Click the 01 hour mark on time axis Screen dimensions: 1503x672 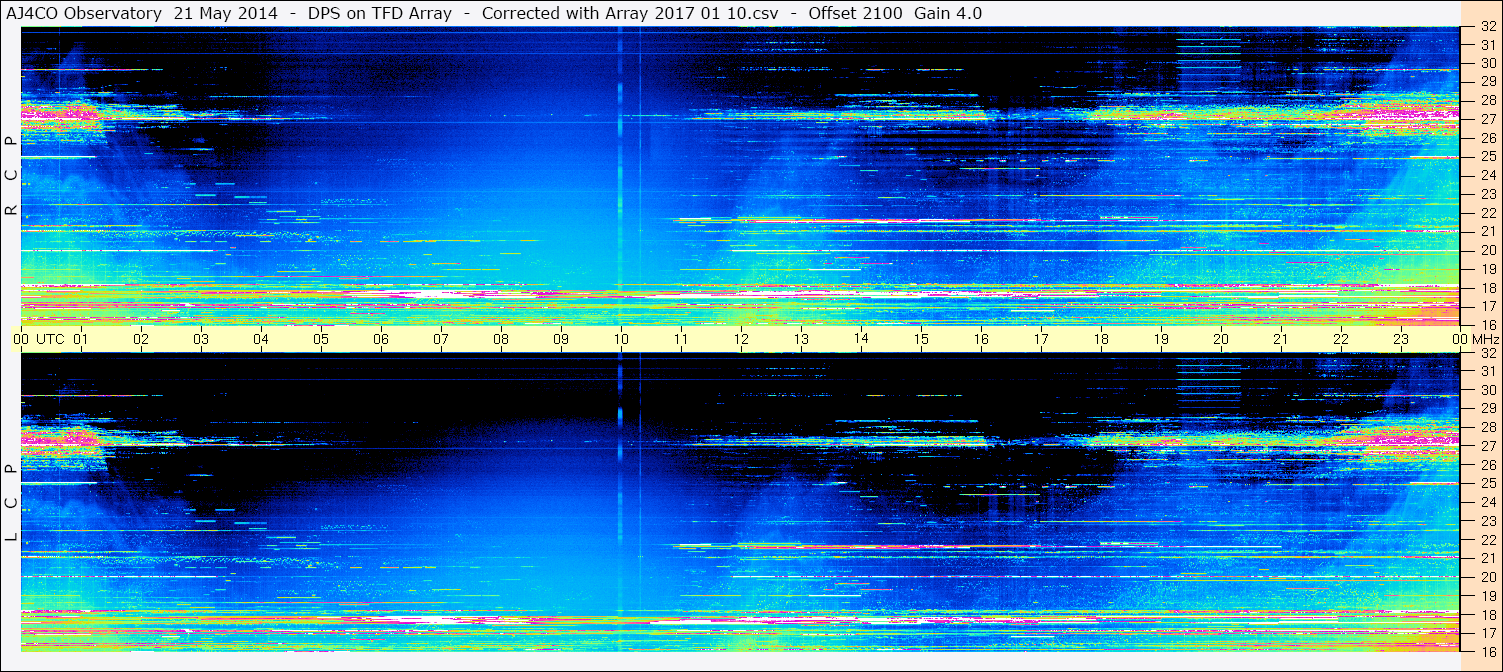point(81,339)
